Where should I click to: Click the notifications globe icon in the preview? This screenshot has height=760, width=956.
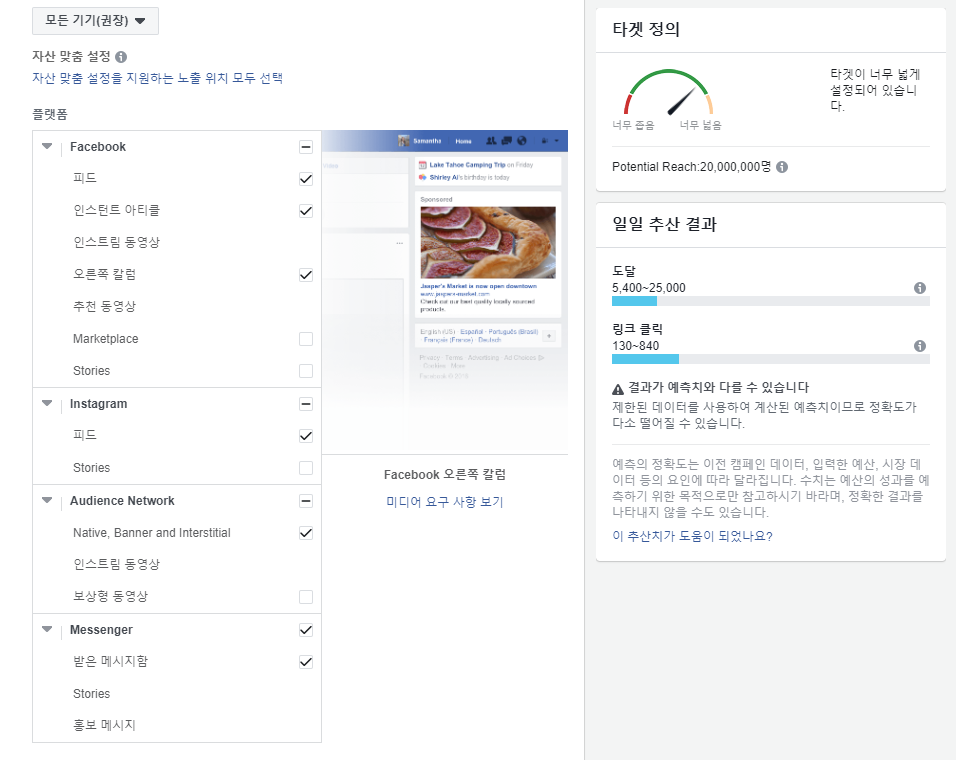(x=522, y=141)
